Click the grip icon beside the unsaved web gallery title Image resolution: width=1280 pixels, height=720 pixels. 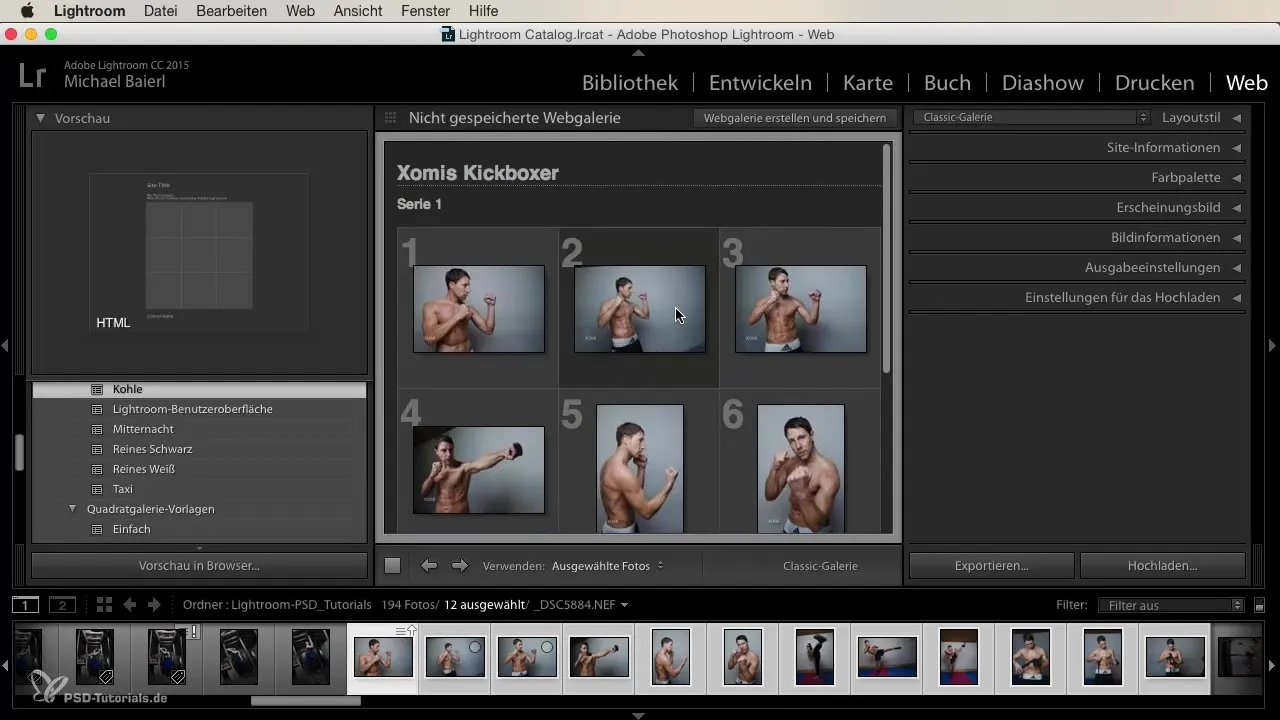(390, 118)
